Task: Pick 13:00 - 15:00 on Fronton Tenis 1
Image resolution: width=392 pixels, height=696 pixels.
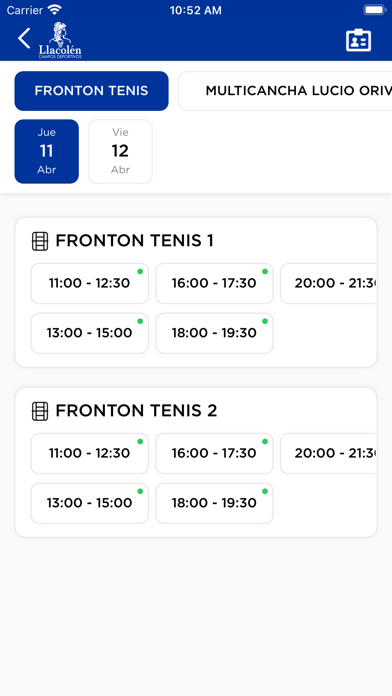Action: (89, 333)
